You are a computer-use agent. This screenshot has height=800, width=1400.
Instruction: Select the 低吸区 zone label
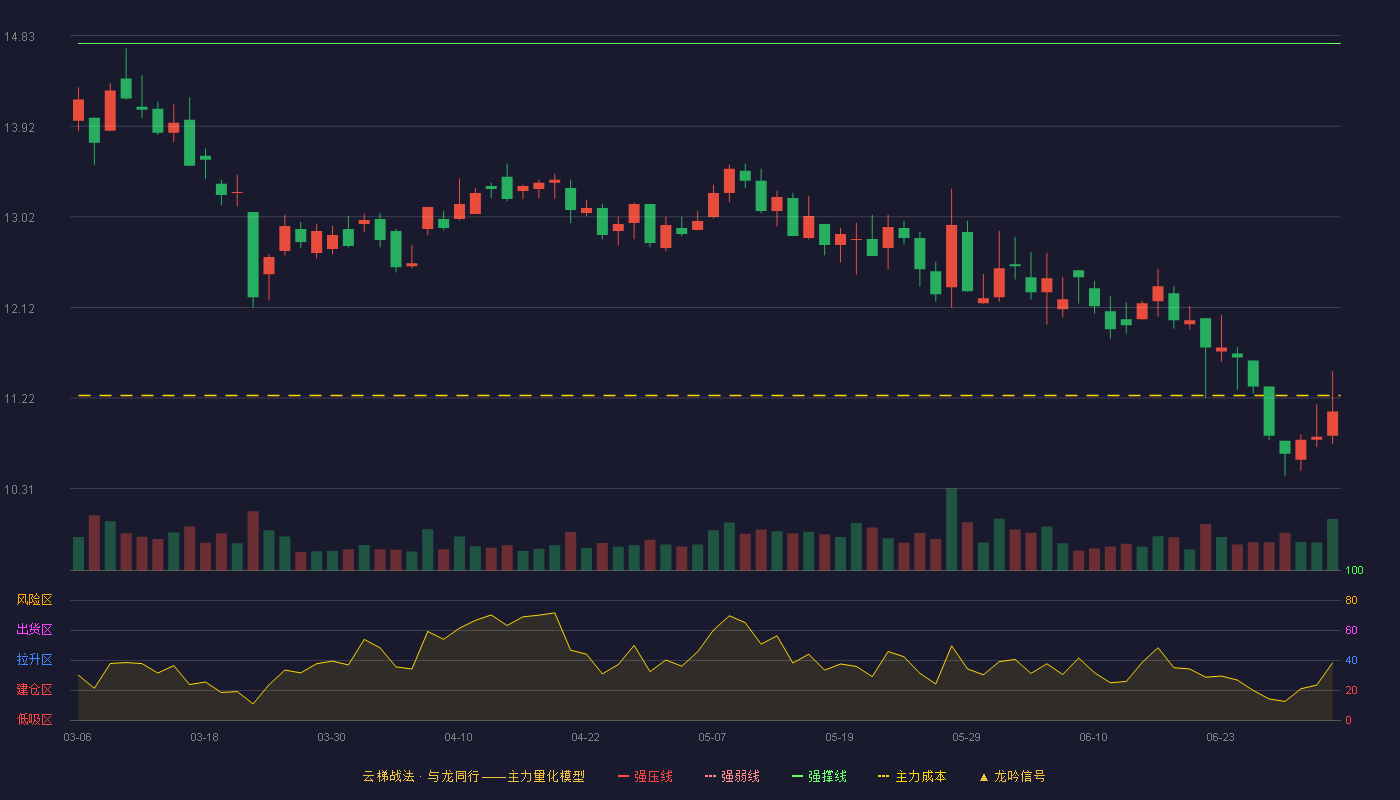34,720
